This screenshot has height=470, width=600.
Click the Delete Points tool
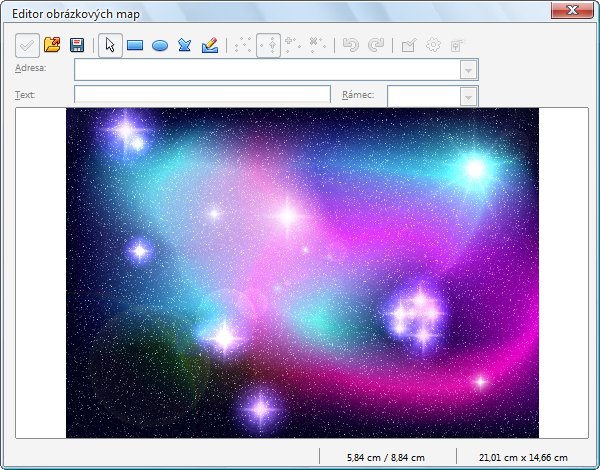[x=317, y=45]
